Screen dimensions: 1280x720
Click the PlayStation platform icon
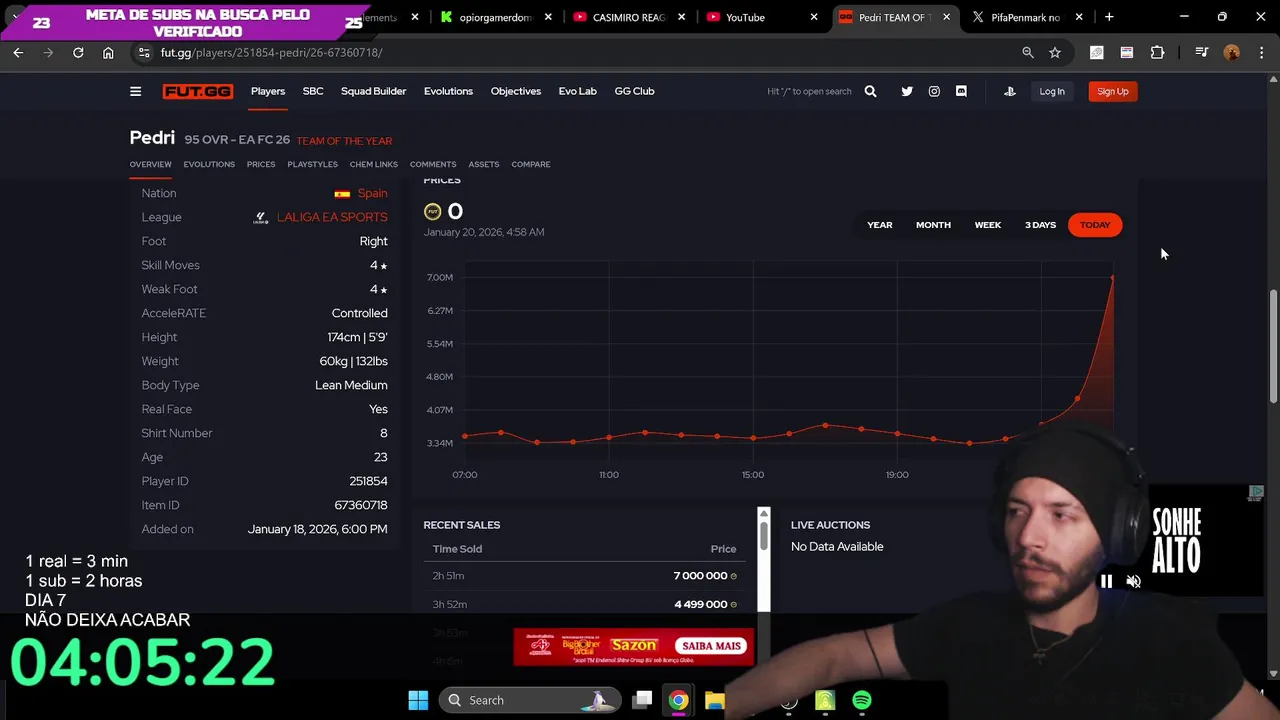[x=1010, y=91]
